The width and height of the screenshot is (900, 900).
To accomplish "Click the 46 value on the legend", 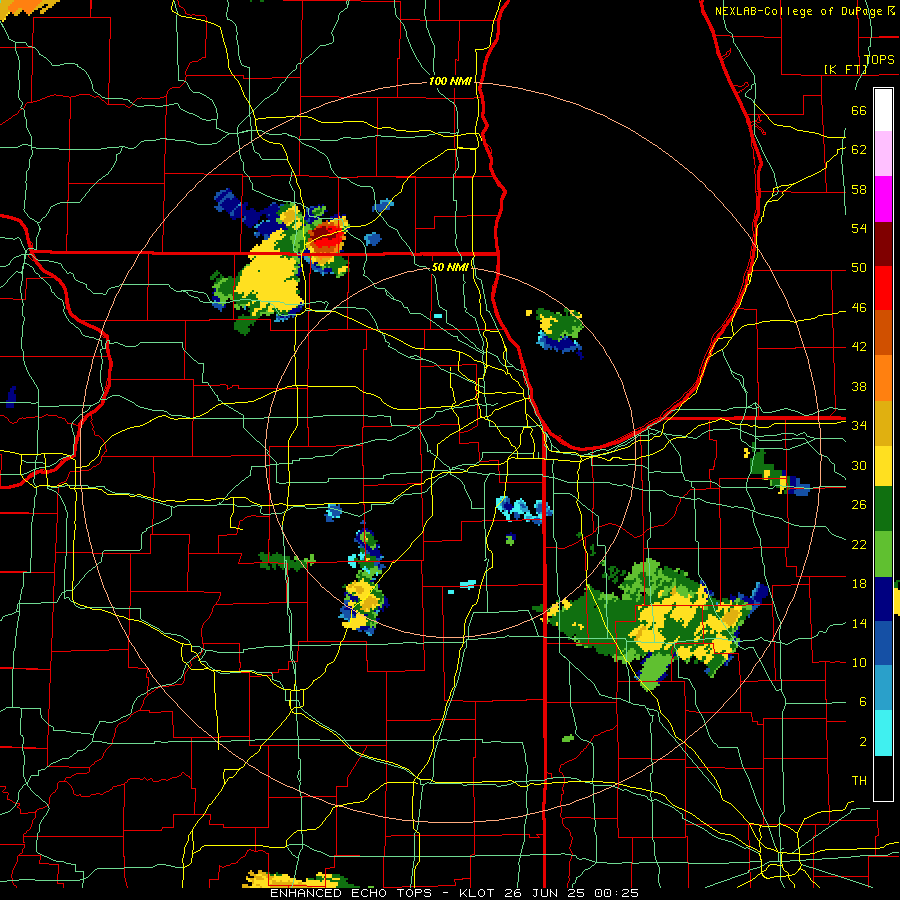I will click(x=859, y=308).
